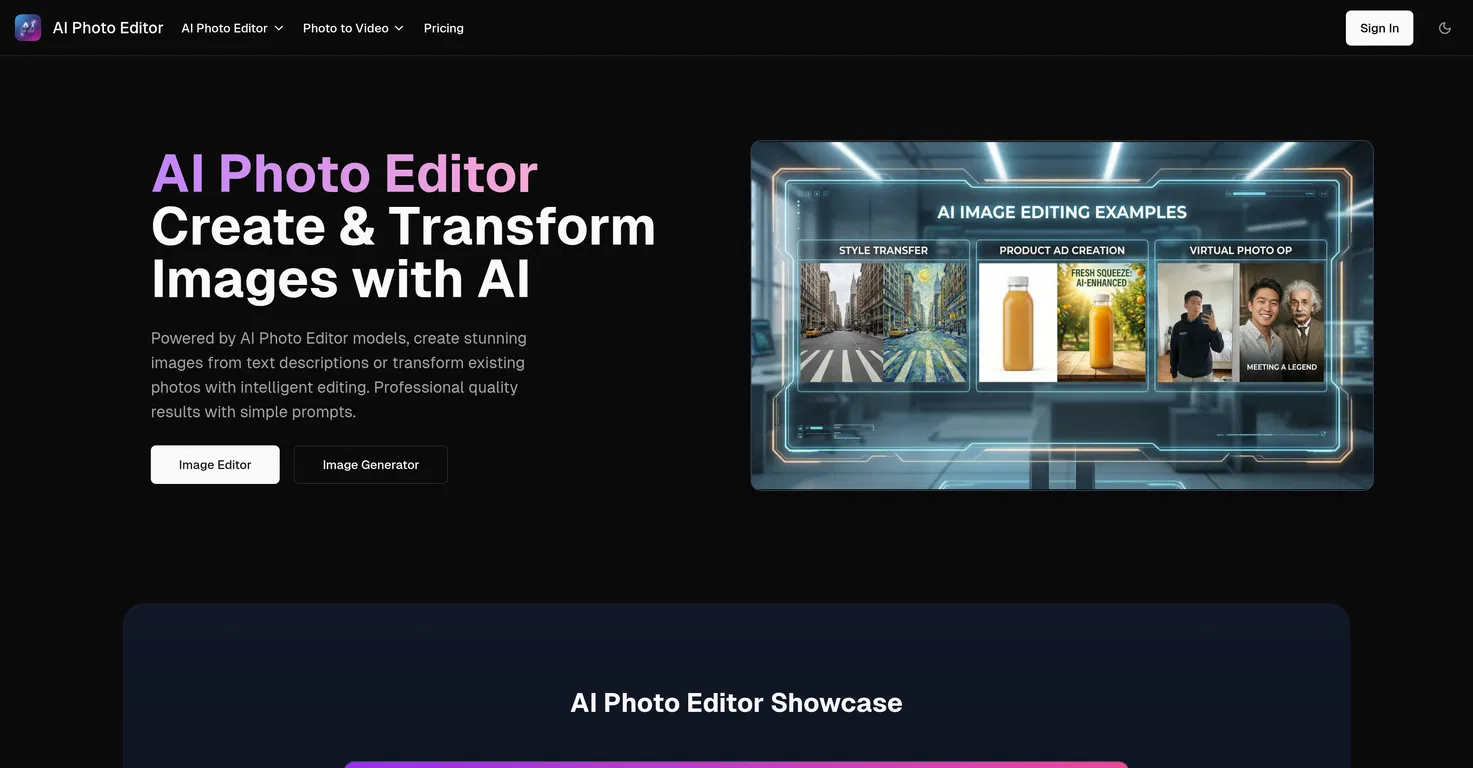Click the purple-pink gradient bar below Showcase
Screen dimensions: 1473x768
[736, 764]
